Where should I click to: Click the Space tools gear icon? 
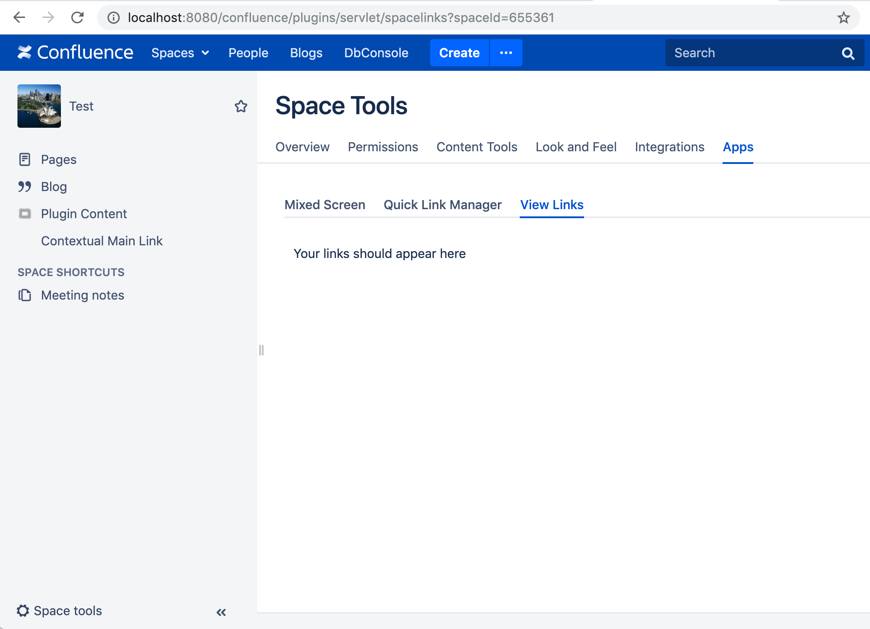(23, 611)
